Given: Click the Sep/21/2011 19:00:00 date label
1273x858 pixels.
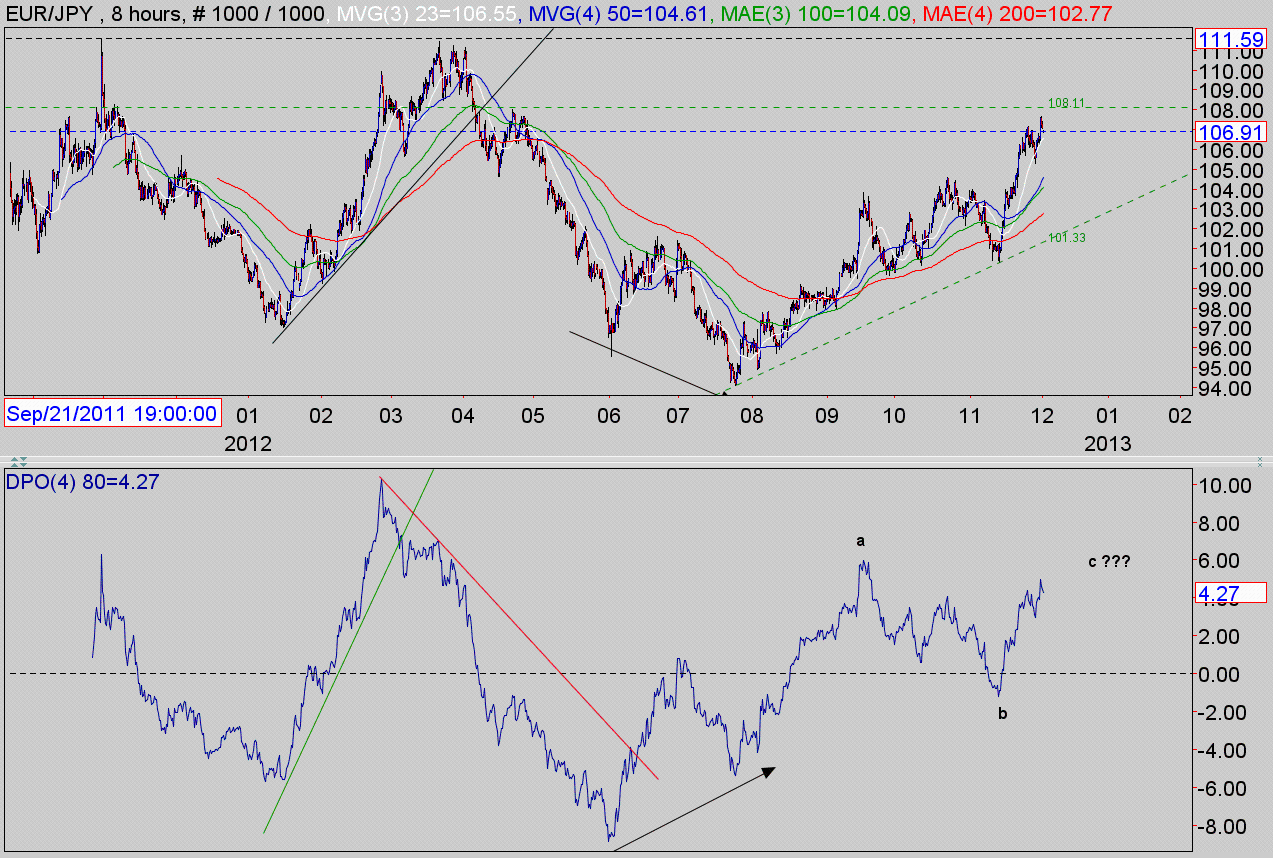Looking at the screenshot, I should coord(113,412).
